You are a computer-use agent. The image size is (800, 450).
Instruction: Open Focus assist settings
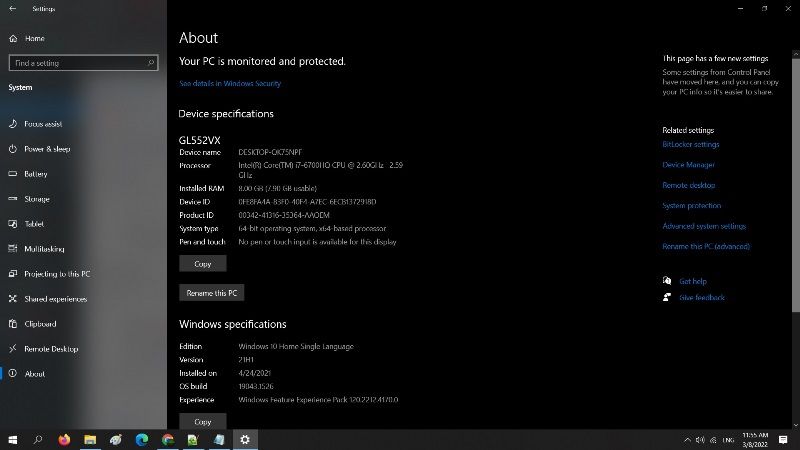click(43, 124)
